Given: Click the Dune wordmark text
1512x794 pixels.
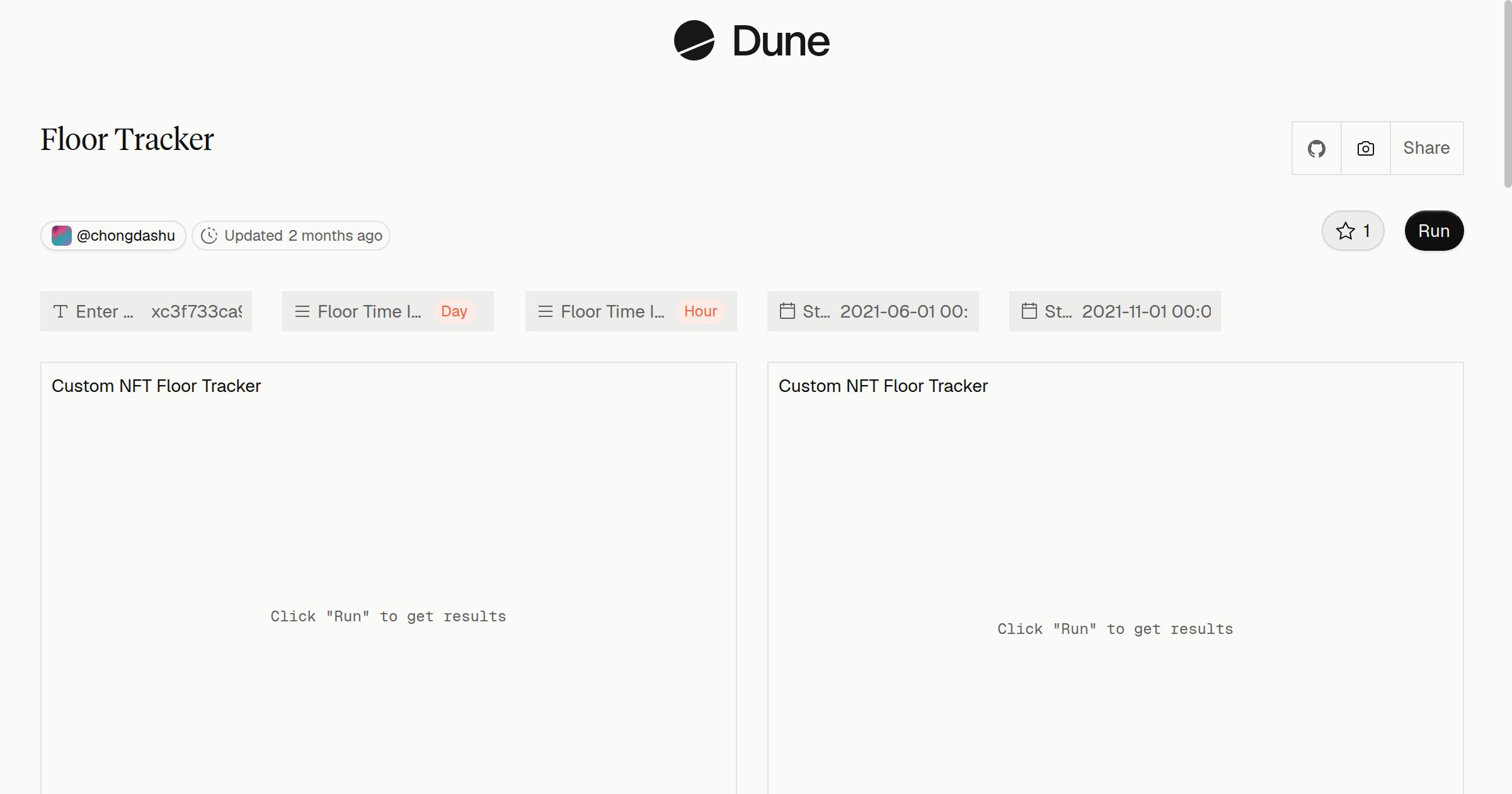Looking at the screenshot, I should tap(781, 41).
